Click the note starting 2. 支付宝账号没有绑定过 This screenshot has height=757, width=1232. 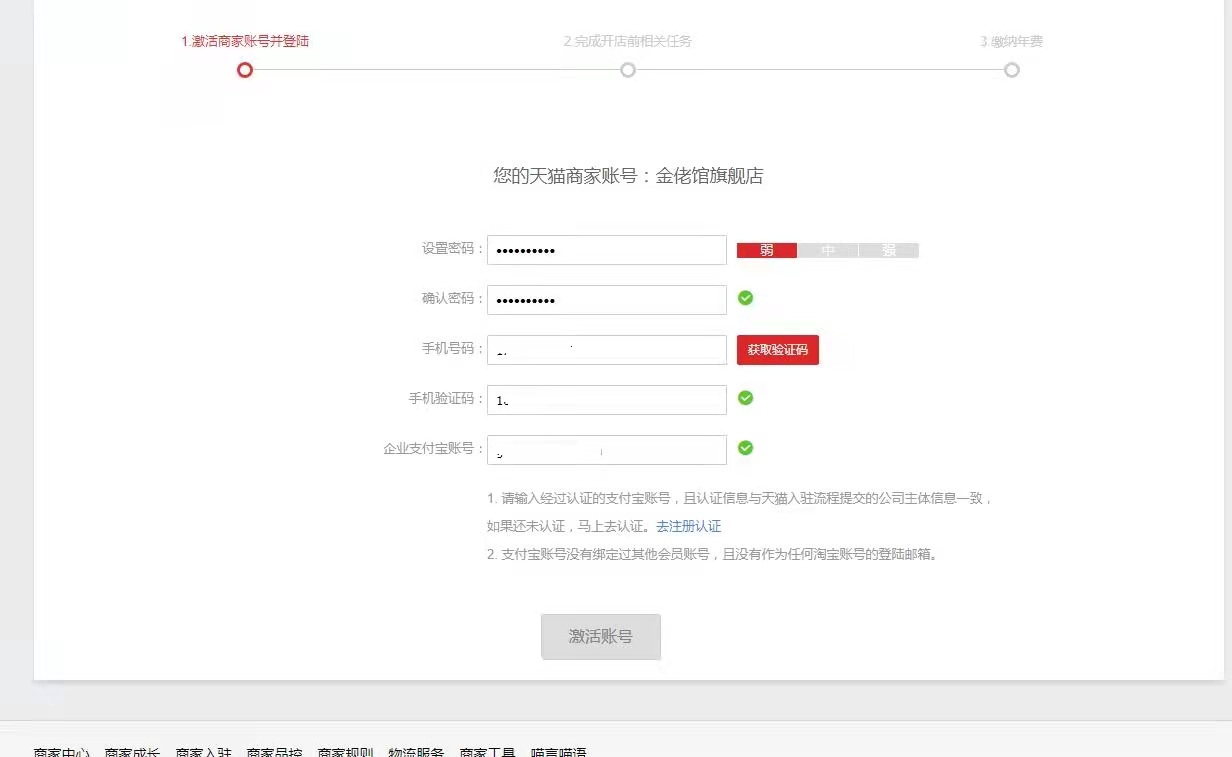713,554
